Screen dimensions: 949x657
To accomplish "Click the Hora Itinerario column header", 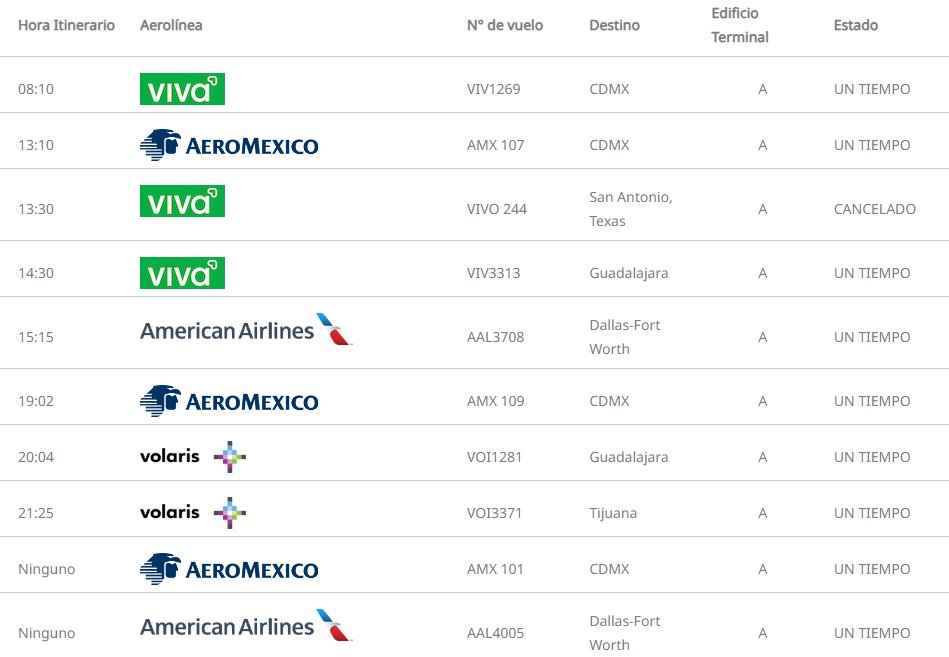I will [66, 25].
